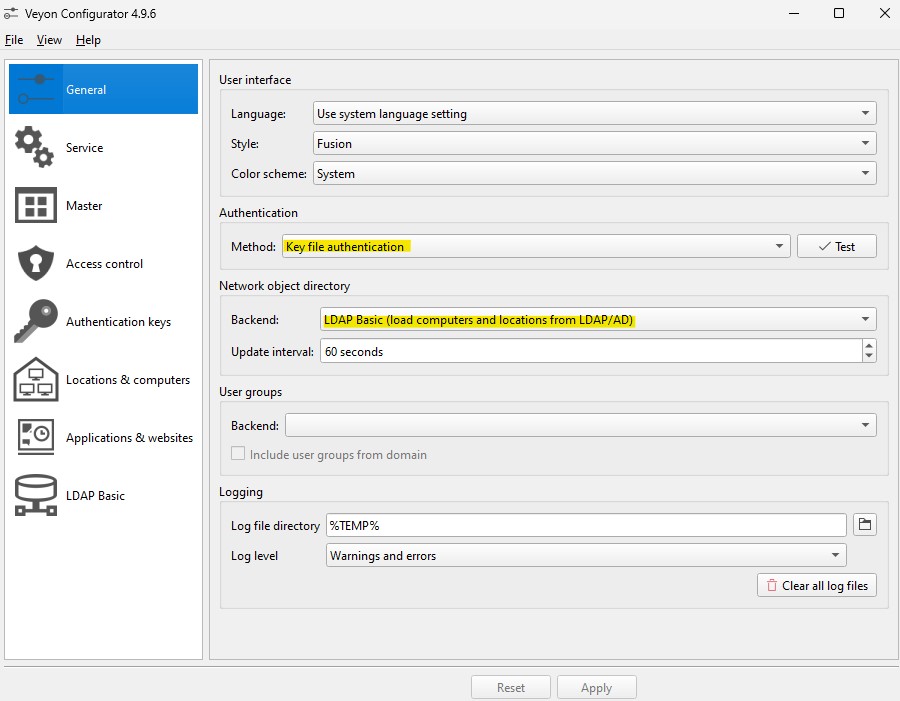Image resolution: width=900 pixels, height=701 pixels.
Task: Open the Help menu
Action: 88,40
